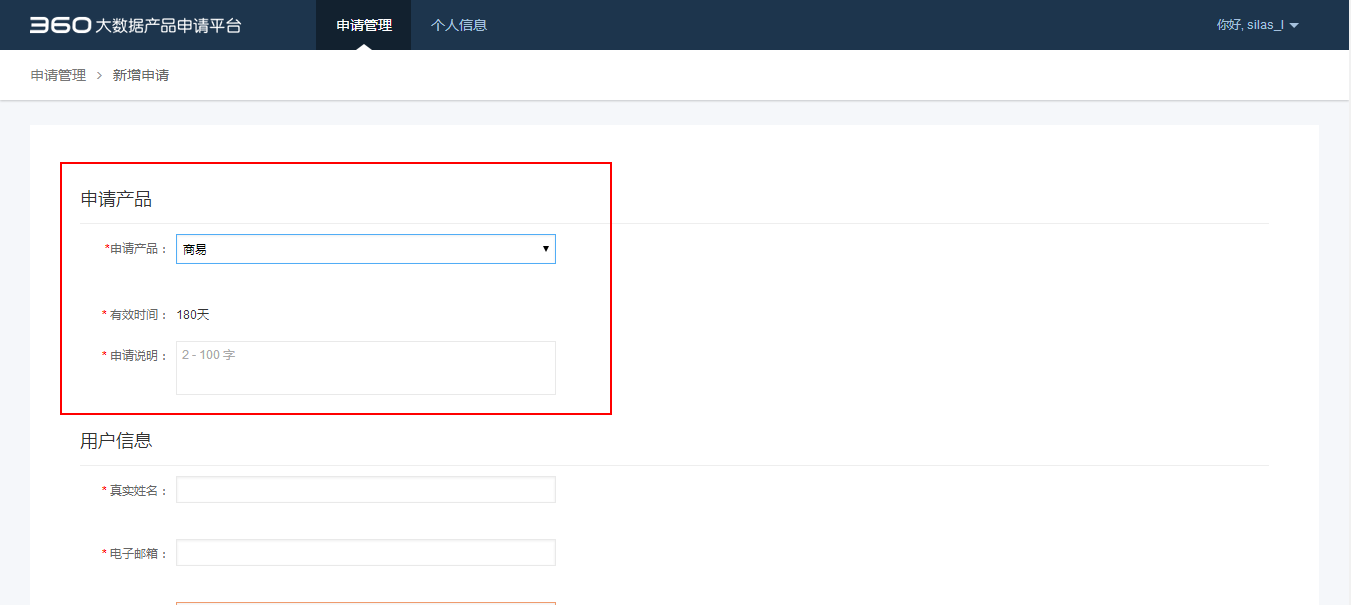Open the 个人信息 tab
Screen dimensions: 1351x605
tap(458, 25)
